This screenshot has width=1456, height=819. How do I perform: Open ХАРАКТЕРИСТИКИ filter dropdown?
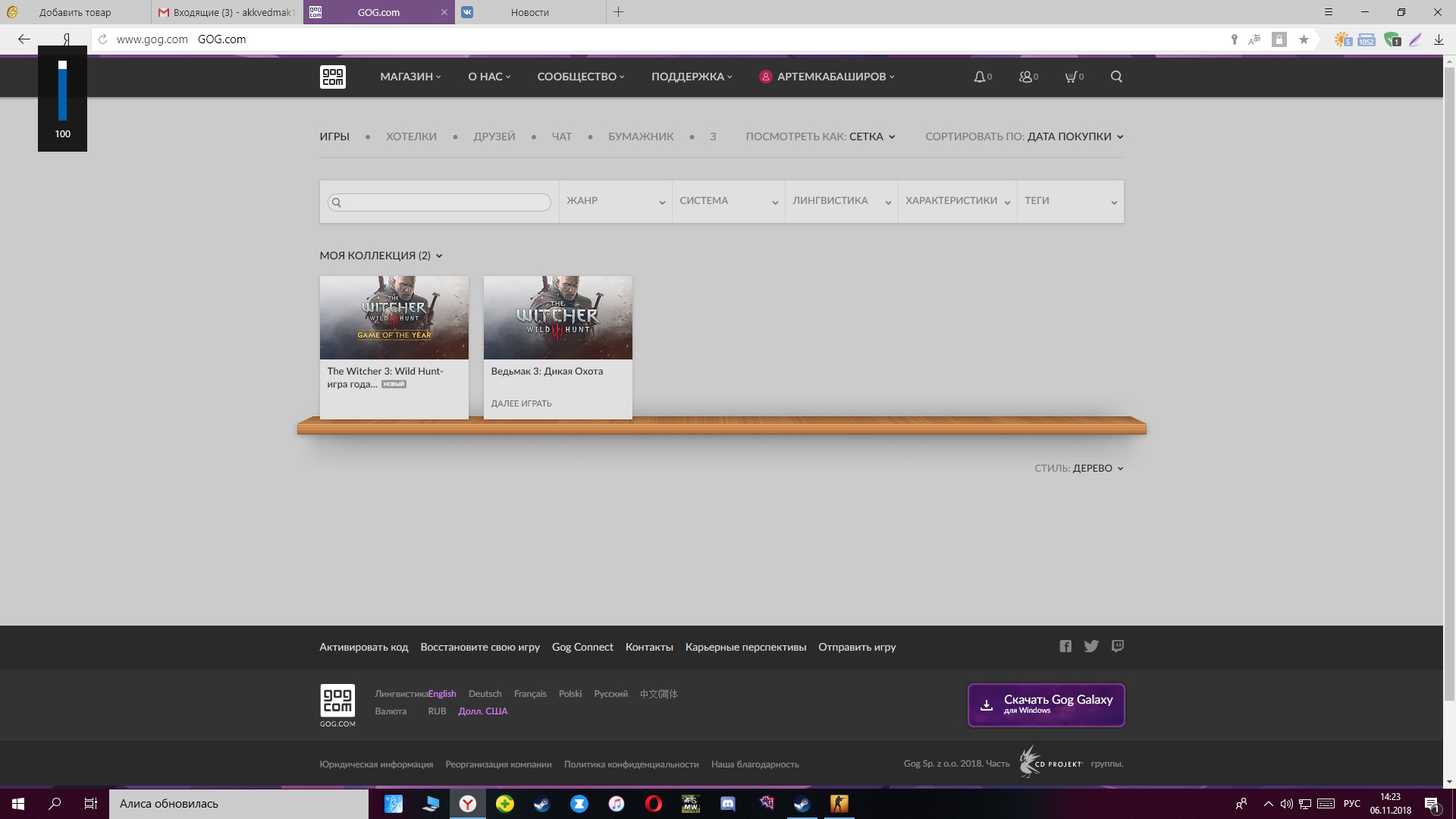click(x=958, y=201)
